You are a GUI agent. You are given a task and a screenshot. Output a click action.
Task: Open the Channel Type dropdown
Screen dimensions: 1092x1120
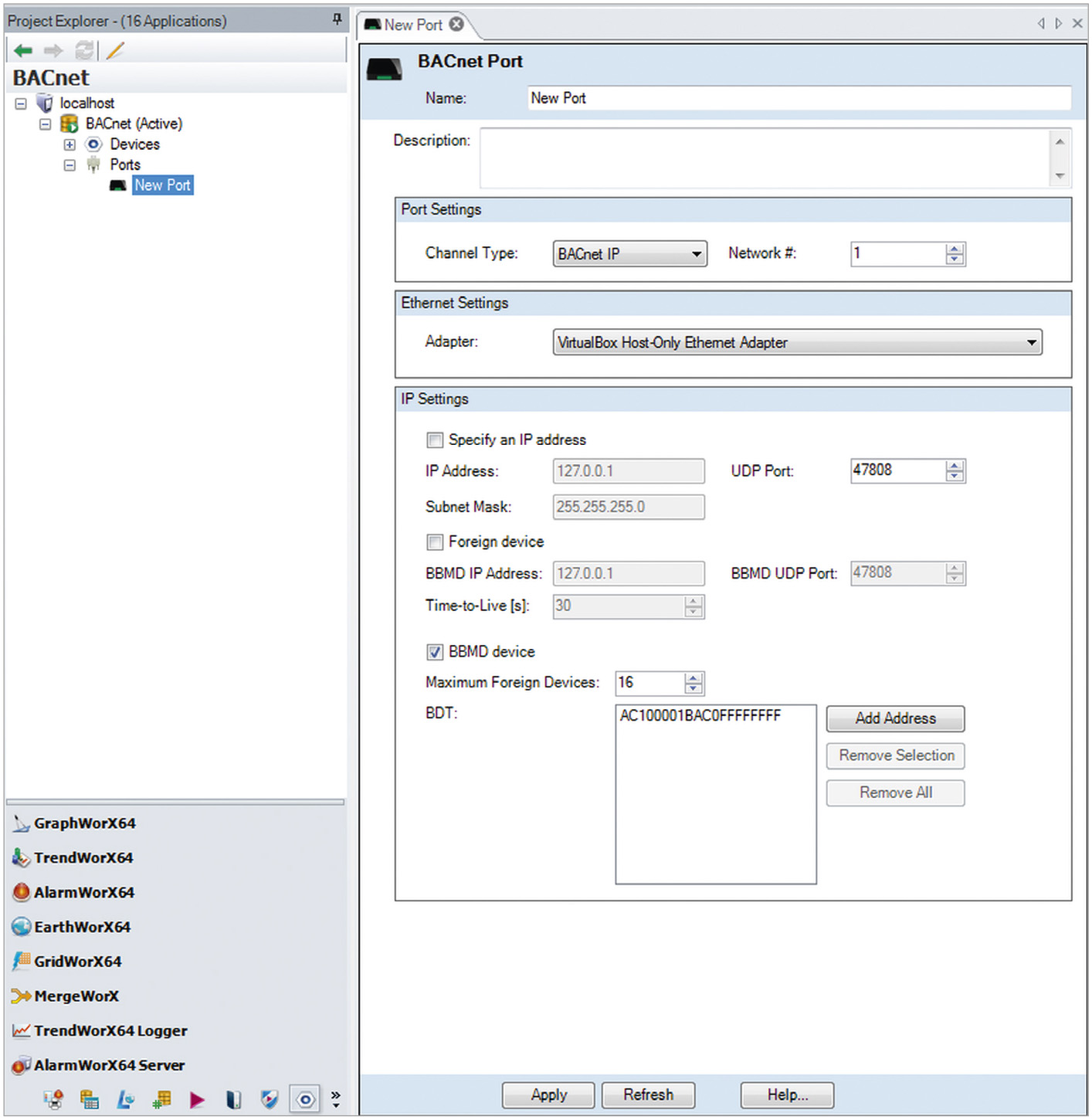pos(630,254)
